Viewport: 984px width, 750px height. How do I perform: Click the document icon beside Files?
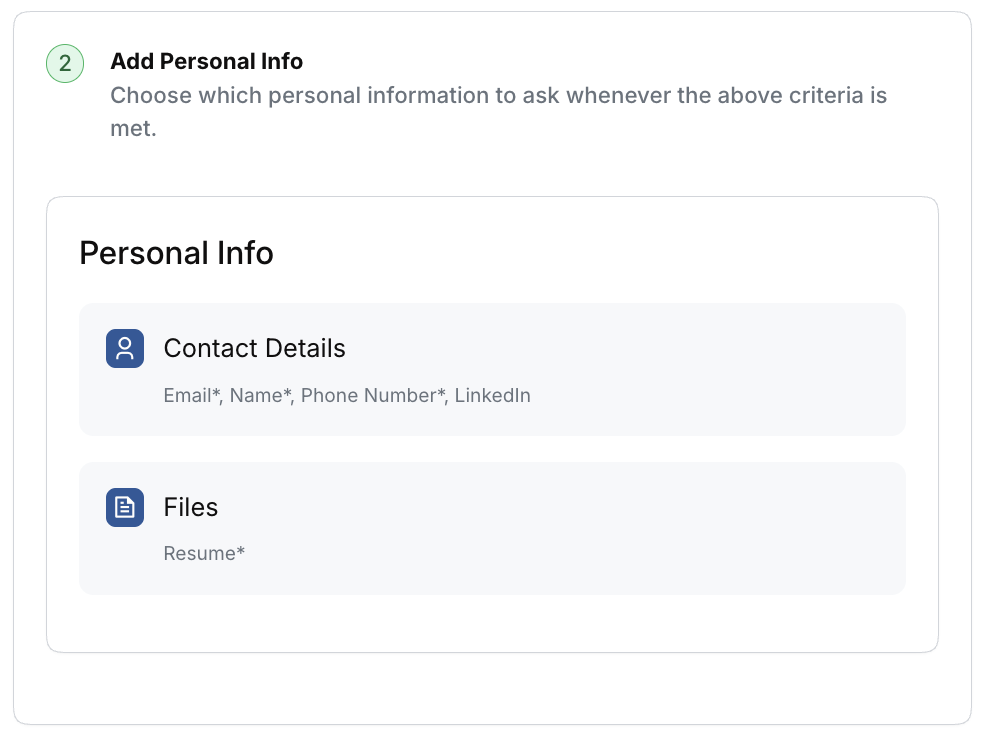click(125, 507)
